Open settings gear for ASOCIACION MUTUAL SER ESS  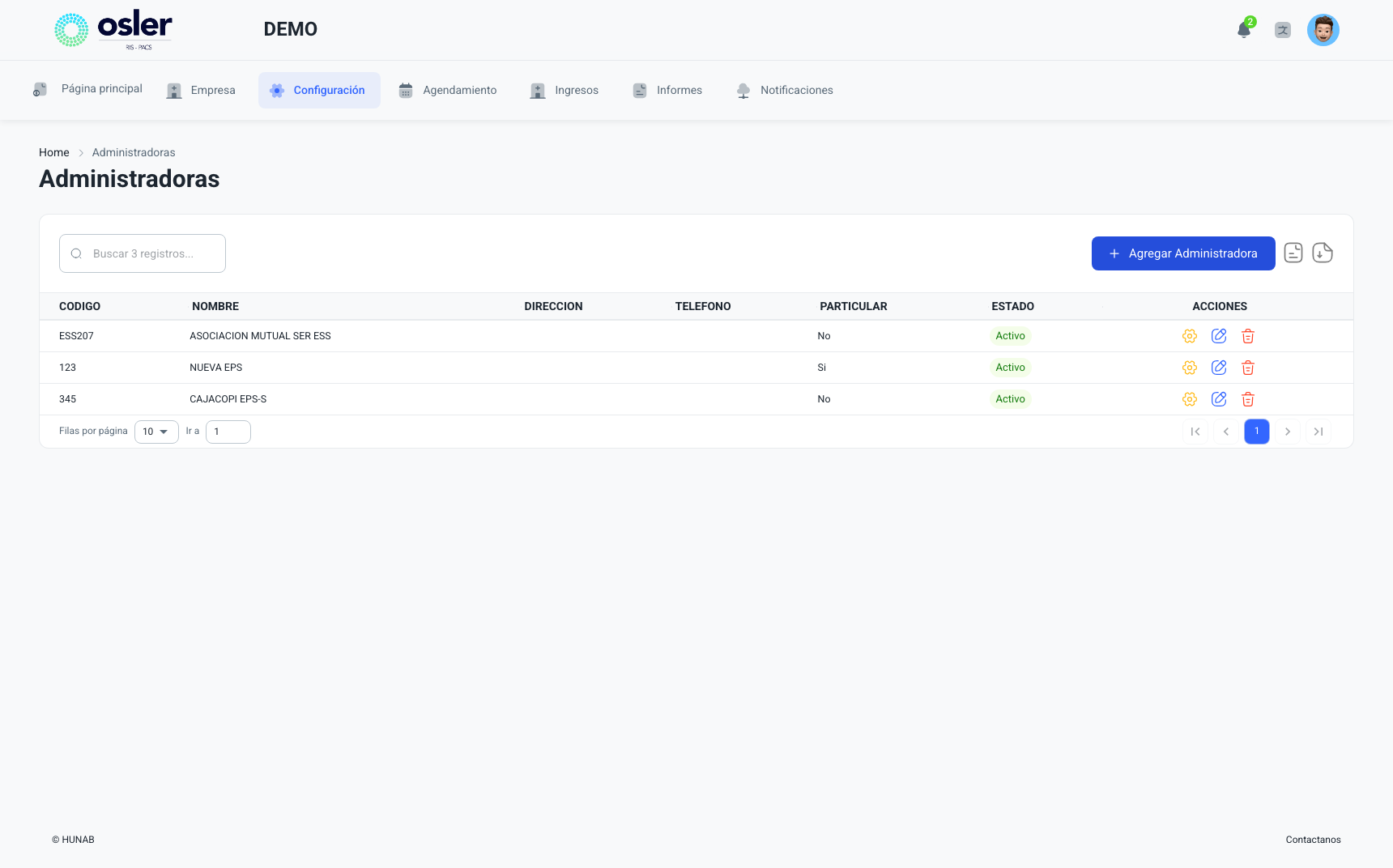click(1190, 336)
